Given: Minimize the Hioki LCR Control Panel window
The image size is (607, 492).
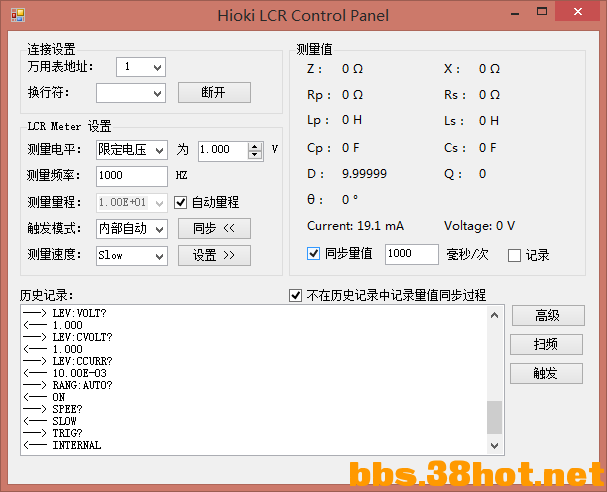Looking at the screenshot, I should tap(515, 13).
